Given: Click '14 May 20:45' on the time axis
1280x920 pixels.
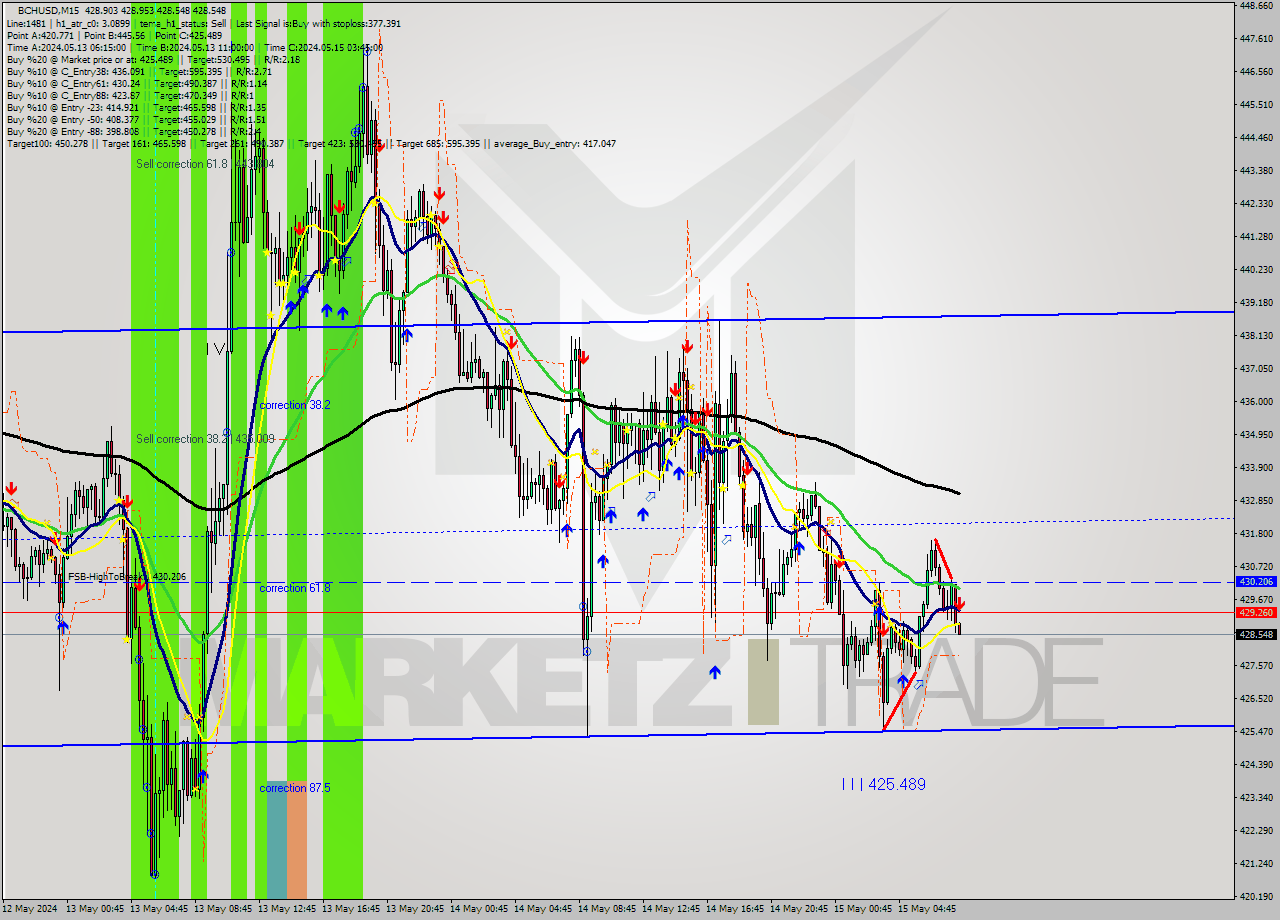Looking at the screenshot, I should tap(798, 909).
